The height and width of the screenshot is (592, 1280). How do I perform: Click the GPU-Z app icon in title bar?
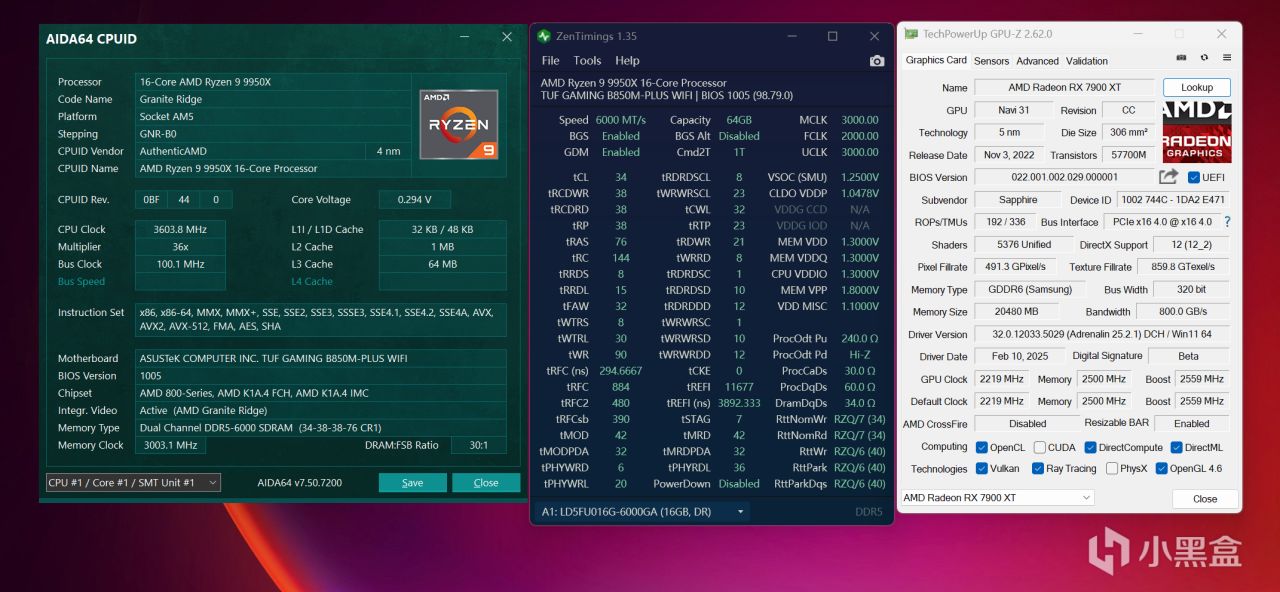coord(911,34)
